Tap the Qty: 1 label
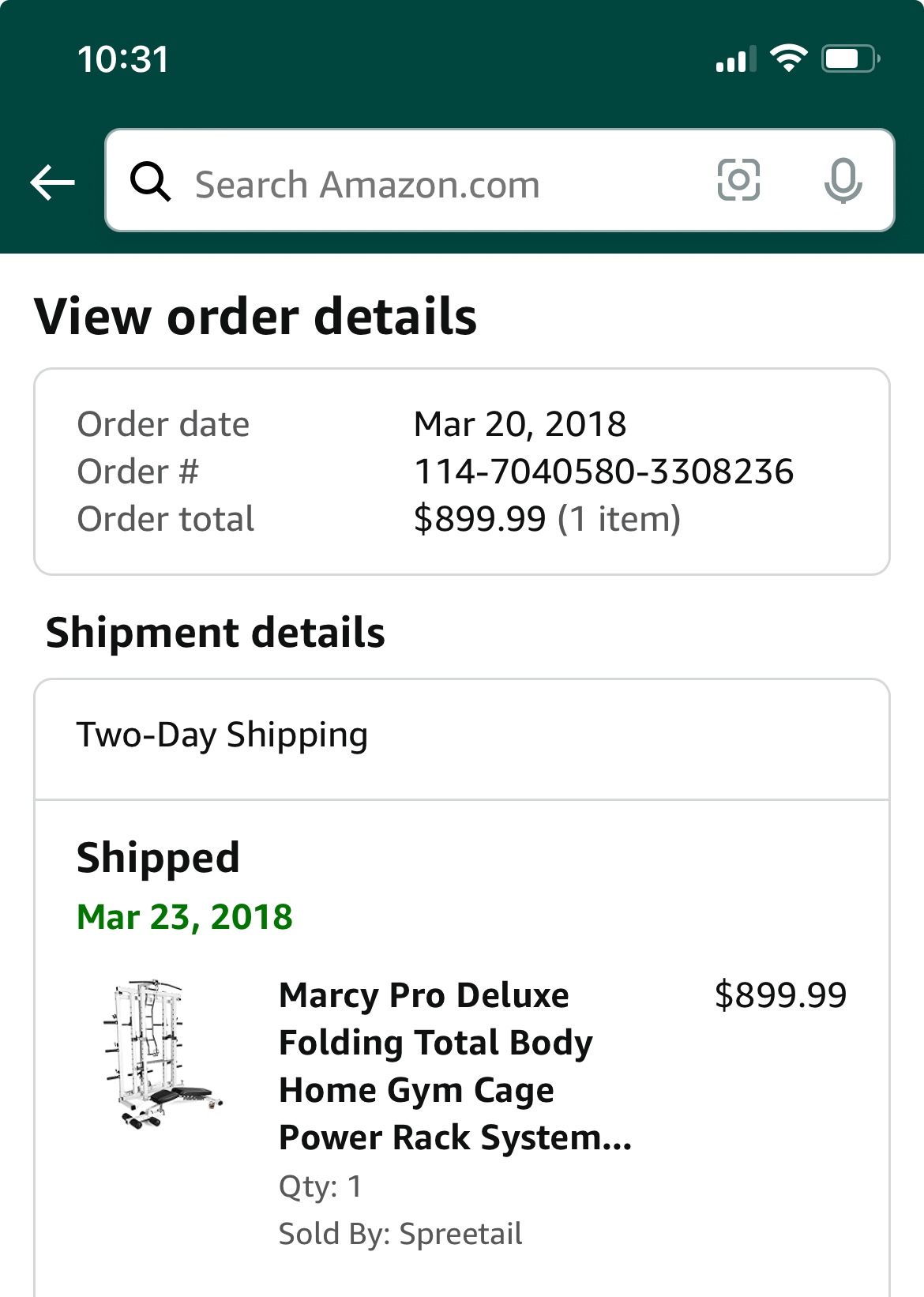The width and height of the screenshot is (924, 1297). pos(320,1186)
